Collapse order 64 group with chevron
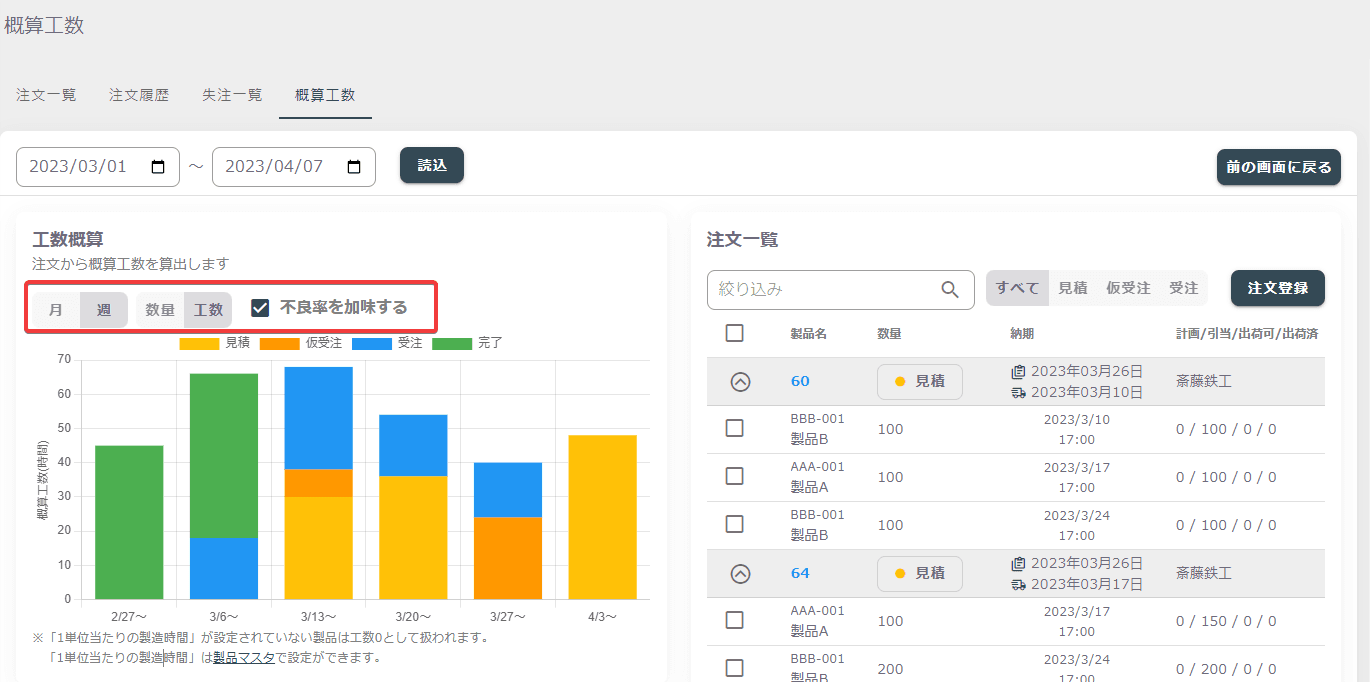Viewport: 1370px width, 682px height. coord(740,573)
